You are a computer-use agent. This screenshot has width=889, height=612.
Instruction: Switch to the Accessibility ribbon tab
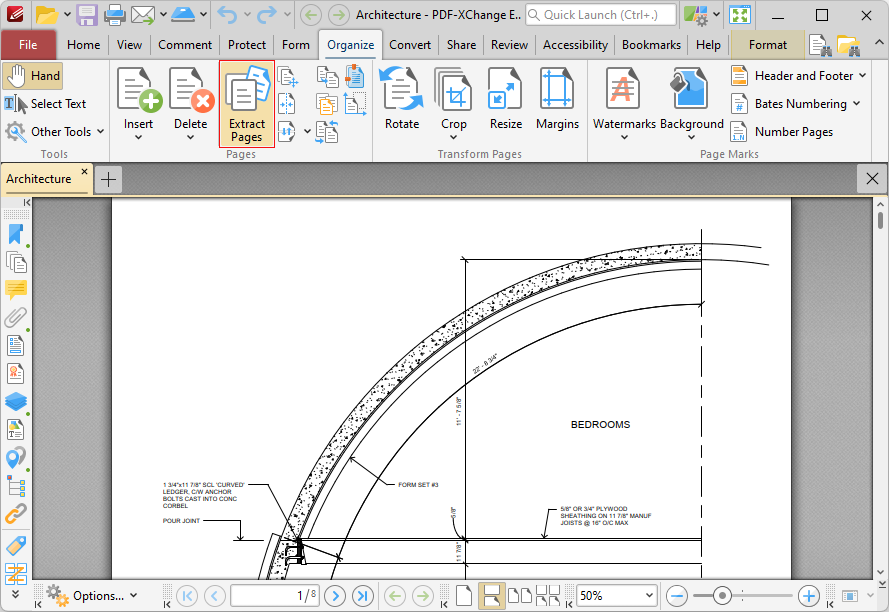575,45
